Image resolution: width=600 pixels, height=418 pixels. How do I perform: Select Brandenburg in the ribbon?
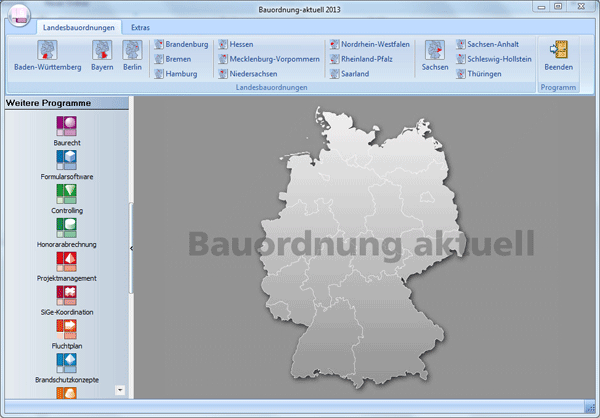tap(181, 44)
